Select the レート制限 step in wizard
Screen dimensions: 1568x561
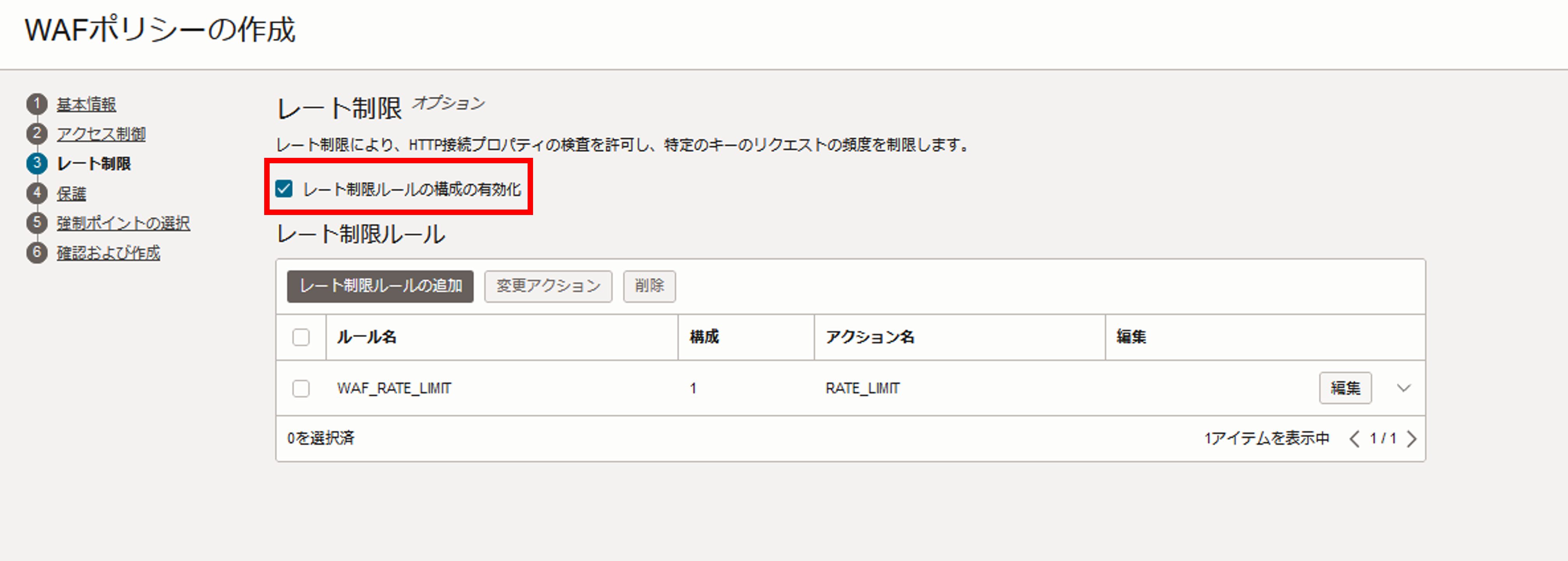coord(94,164)
